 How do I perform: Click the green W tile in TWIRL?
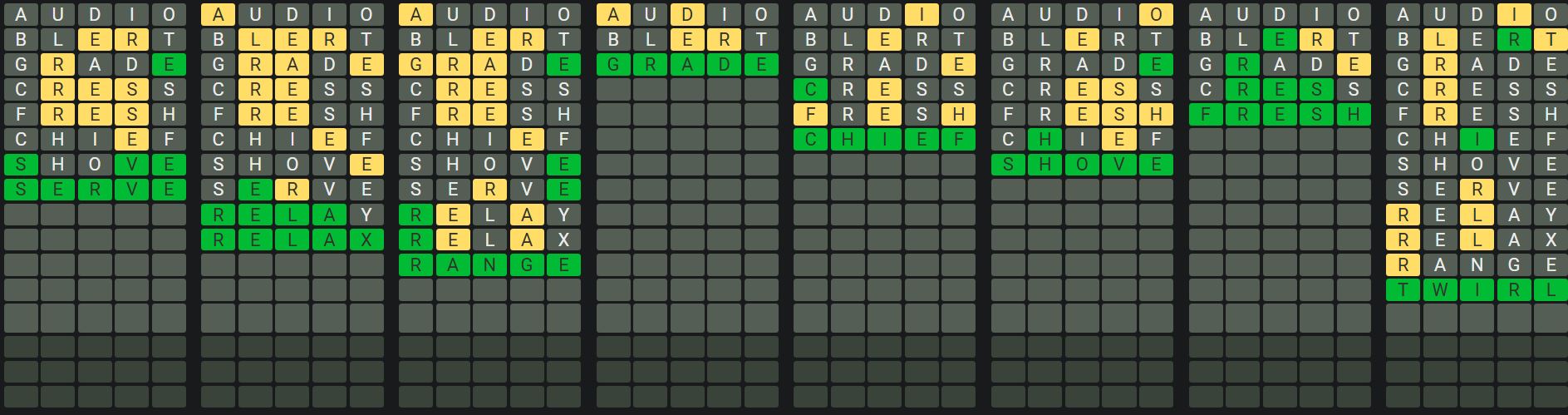coord(1440,290)
